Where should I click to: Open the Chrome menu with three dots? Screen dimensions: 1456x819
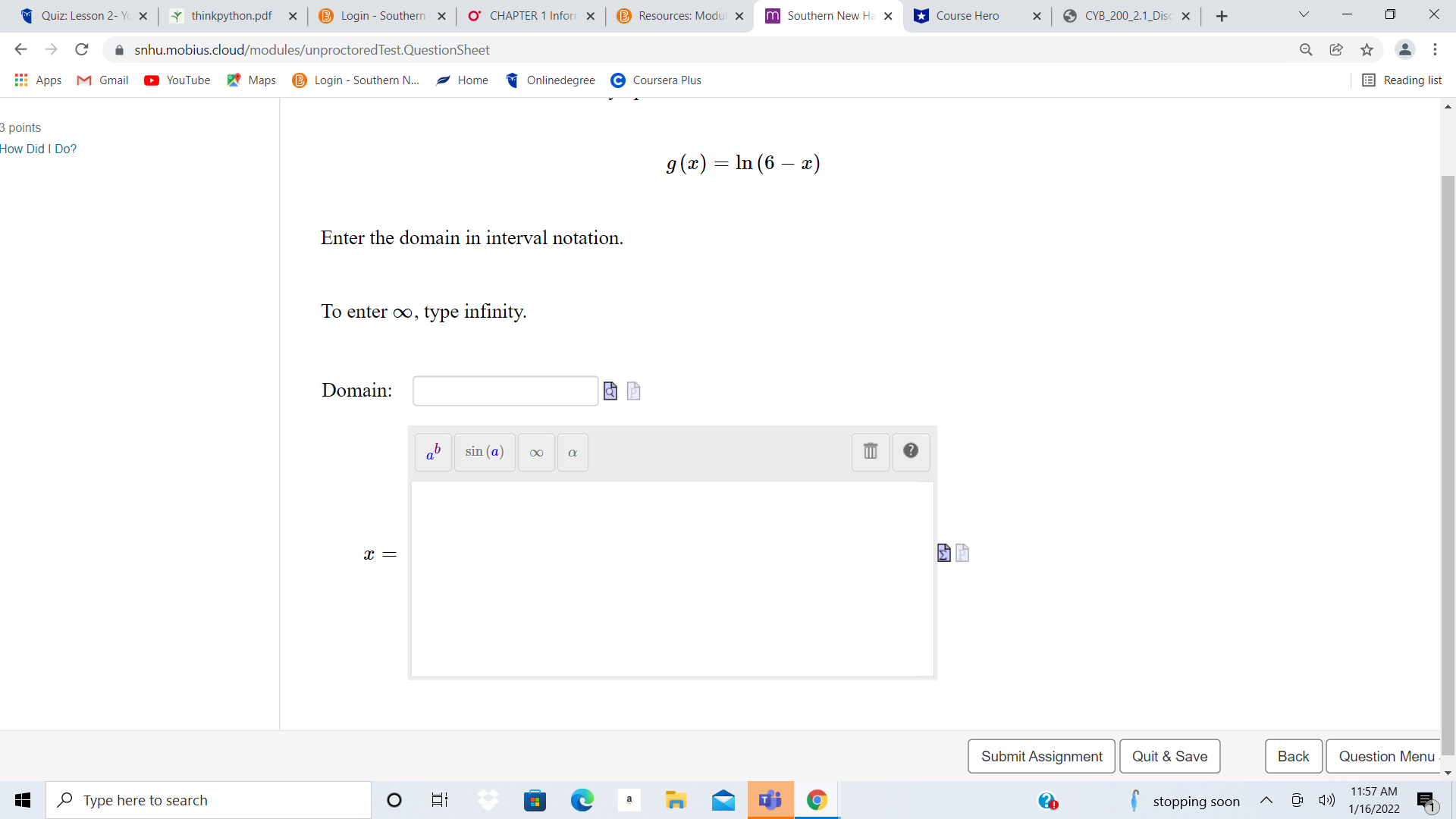tap(1435, 49)
